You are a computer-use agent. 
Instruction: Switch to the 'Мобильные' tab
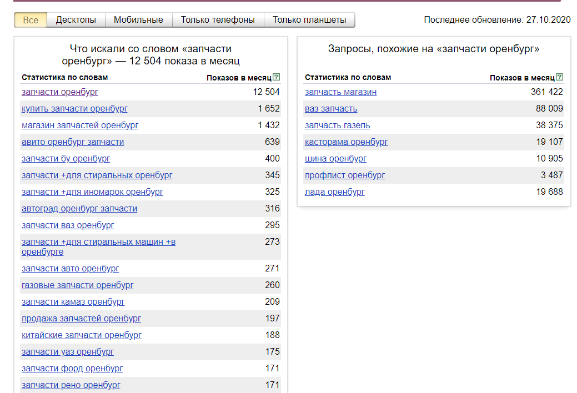click(x=138, y=20)
